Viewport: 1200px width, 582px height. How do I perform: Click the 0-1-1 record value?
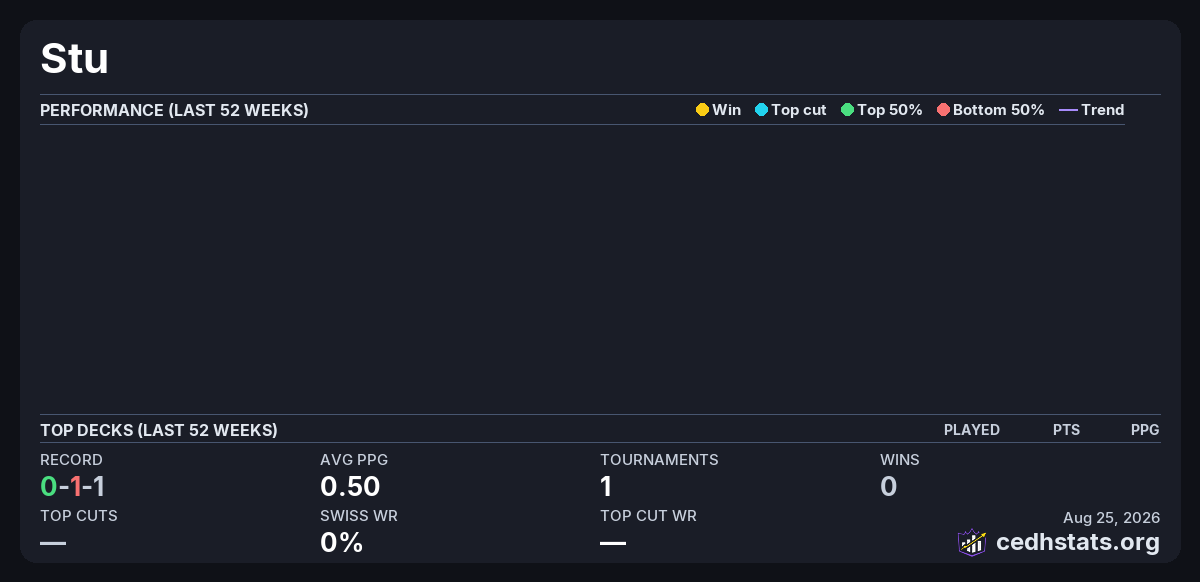73,487
